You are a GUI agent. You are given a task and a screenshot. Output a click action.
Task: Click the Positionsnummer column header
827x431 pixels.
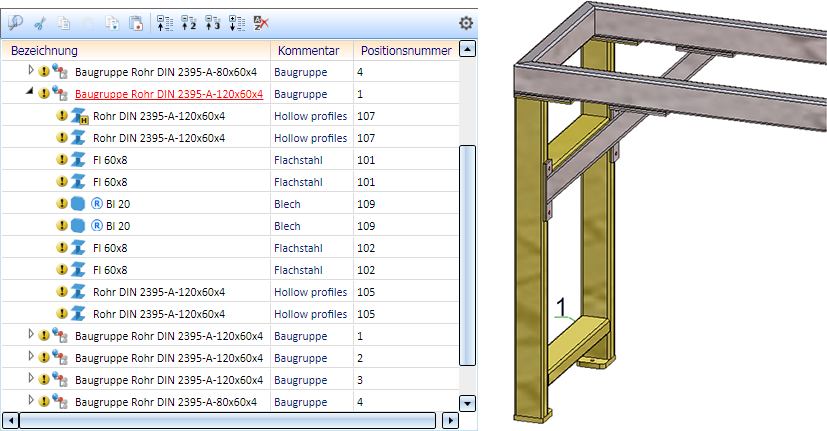click(x=405, y=50)
